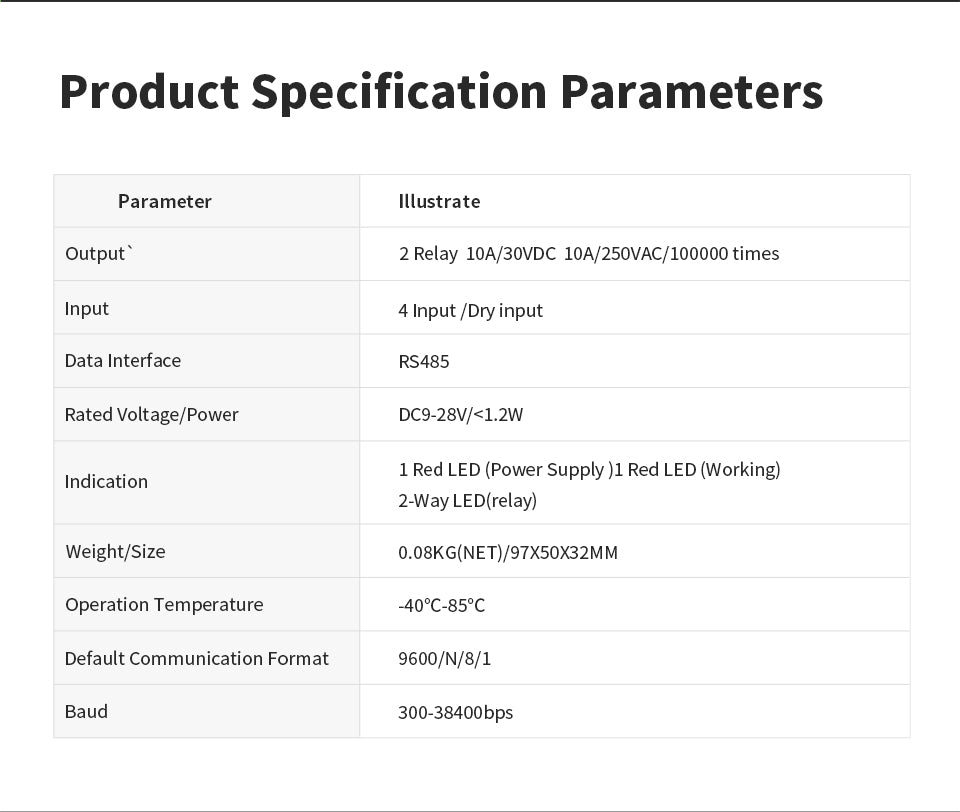The width and height of the screenshot is (960, 812).
Task: Click the 2 Relay 10A/30VDC value
Action: [478, 254]
